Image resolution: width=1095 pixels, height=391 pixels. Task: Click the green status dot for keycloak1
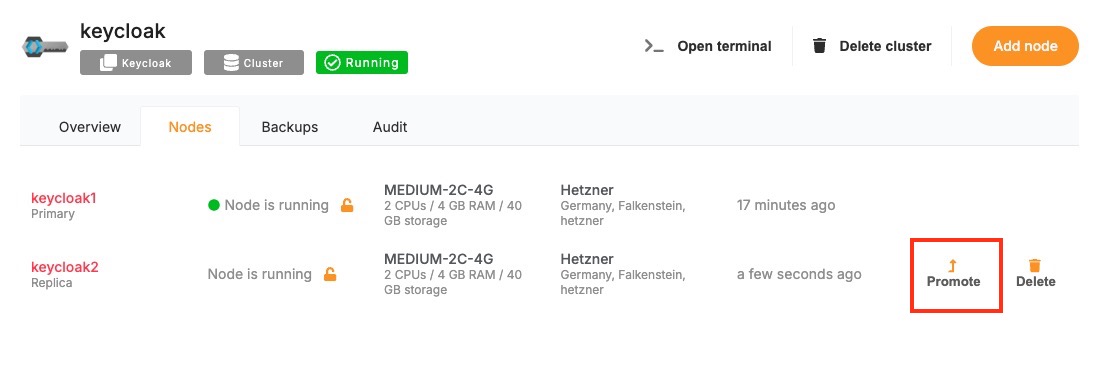pos(214,205)
